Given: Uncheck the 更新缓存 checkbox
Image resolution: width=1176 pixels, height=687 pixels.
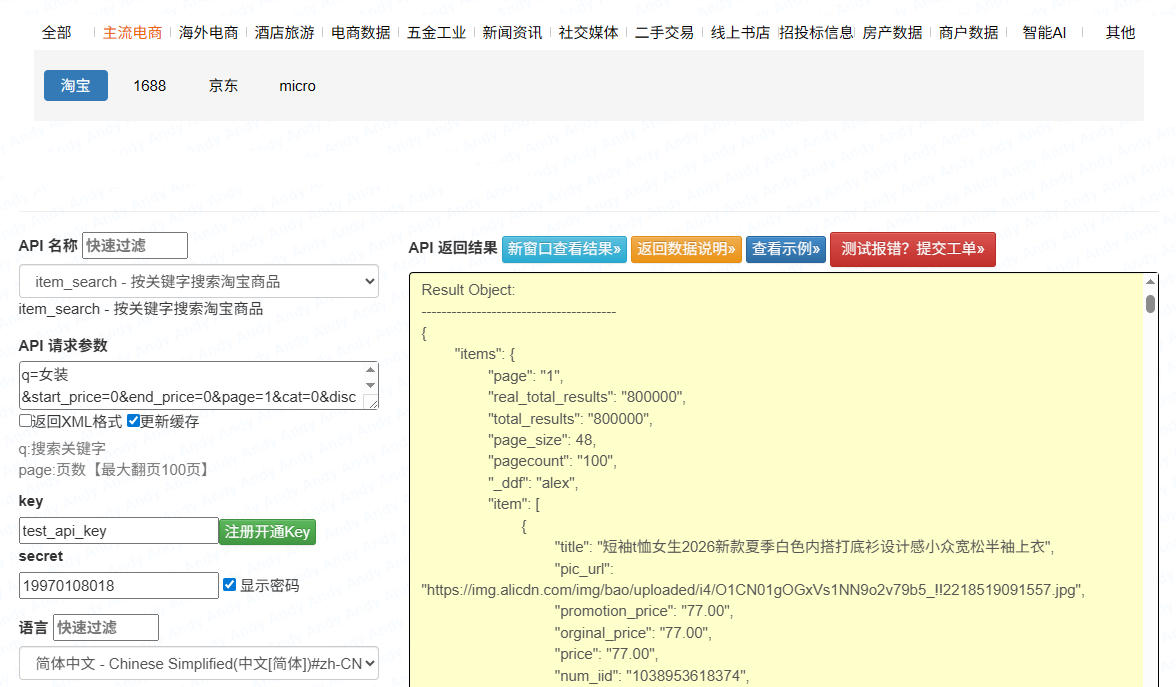Looking at the screenshot, I should point(134,421).
